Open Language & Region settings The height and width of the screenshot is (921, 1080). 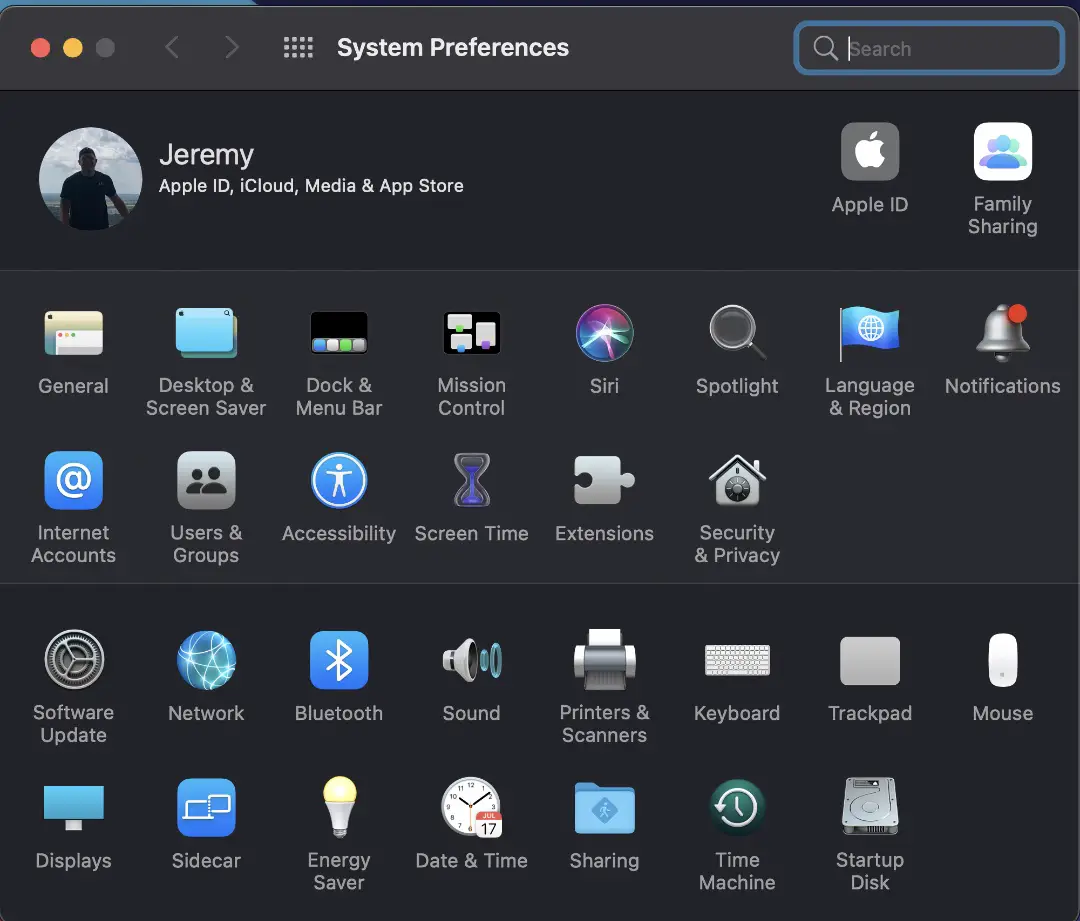[x=870, y=333]
